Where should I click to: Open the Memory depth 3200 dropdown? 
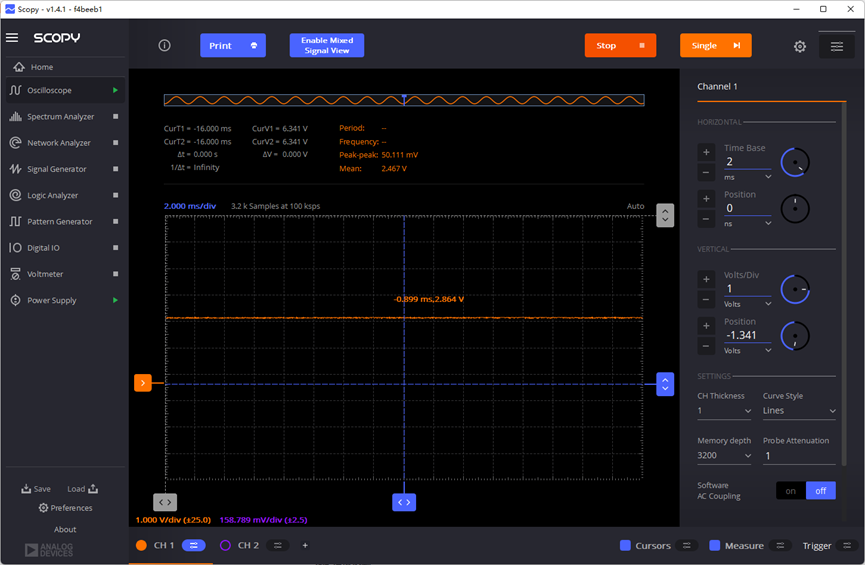coord(724,455)
